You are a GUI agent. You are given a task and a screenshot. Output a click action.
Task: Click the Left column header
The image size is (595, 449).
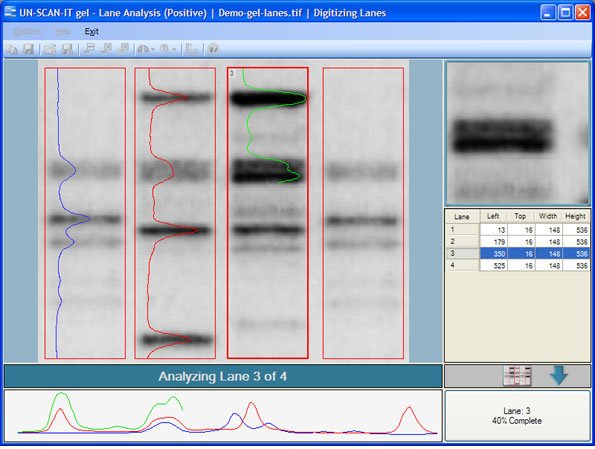tap(493, 216)
